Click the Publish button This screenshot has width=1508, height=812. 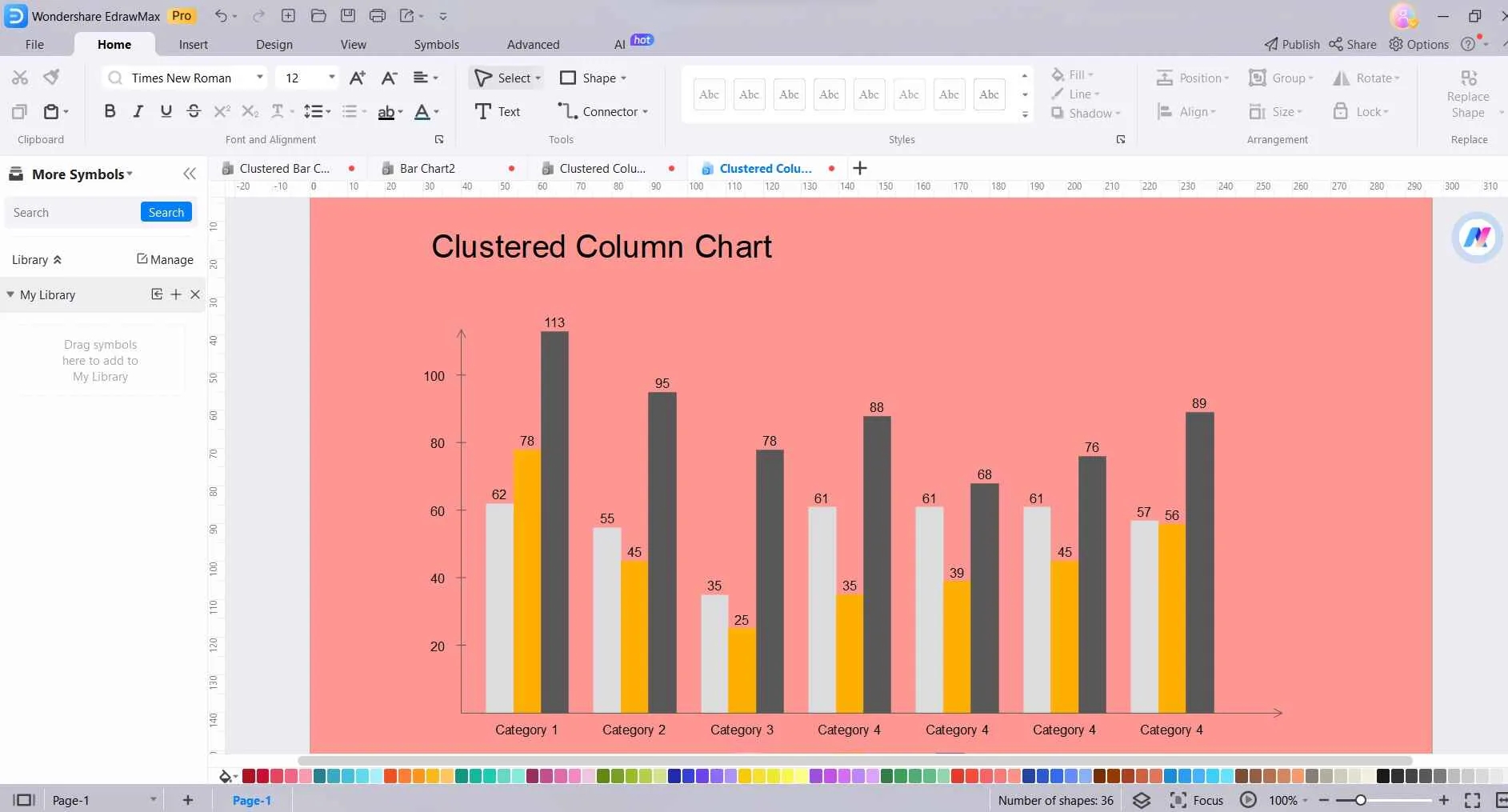point(1291,44)
